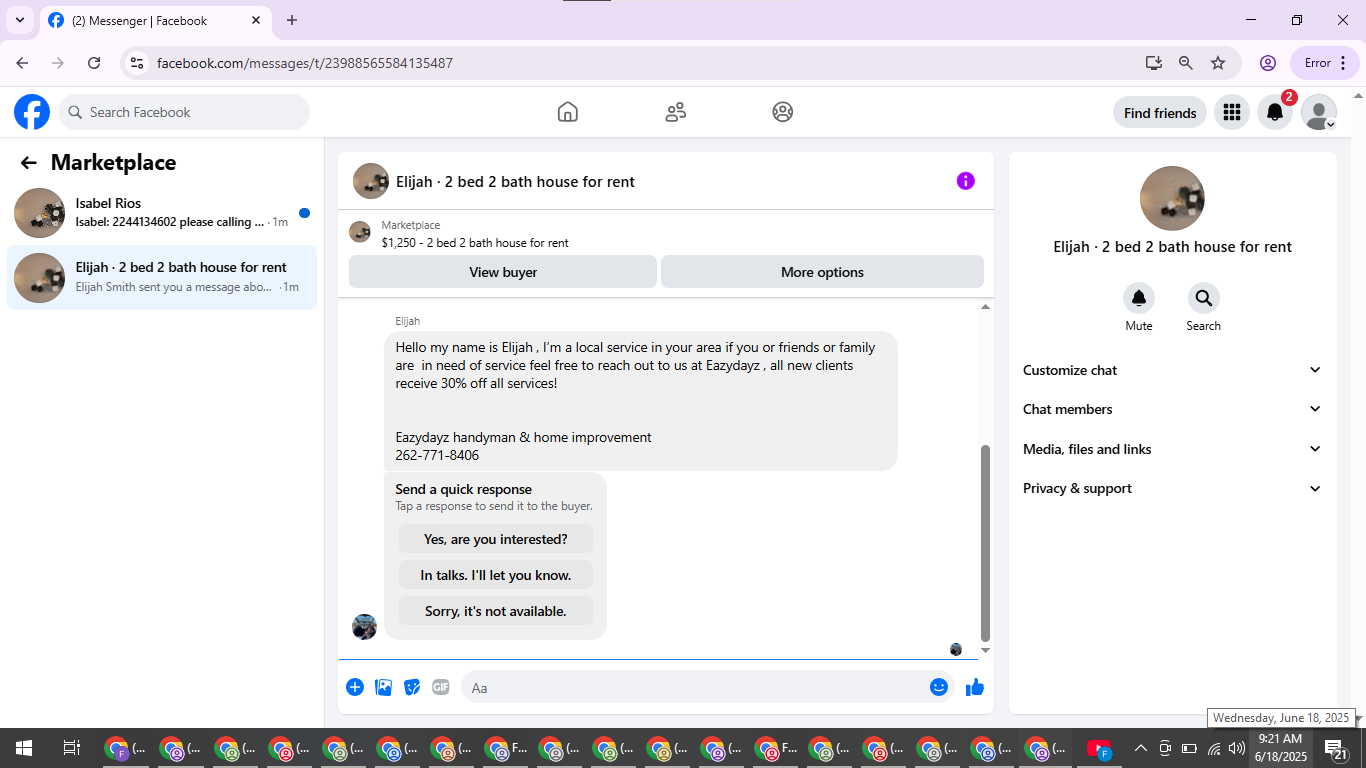
Task: Expand Media, files and links section
Action: (1172, 449)
